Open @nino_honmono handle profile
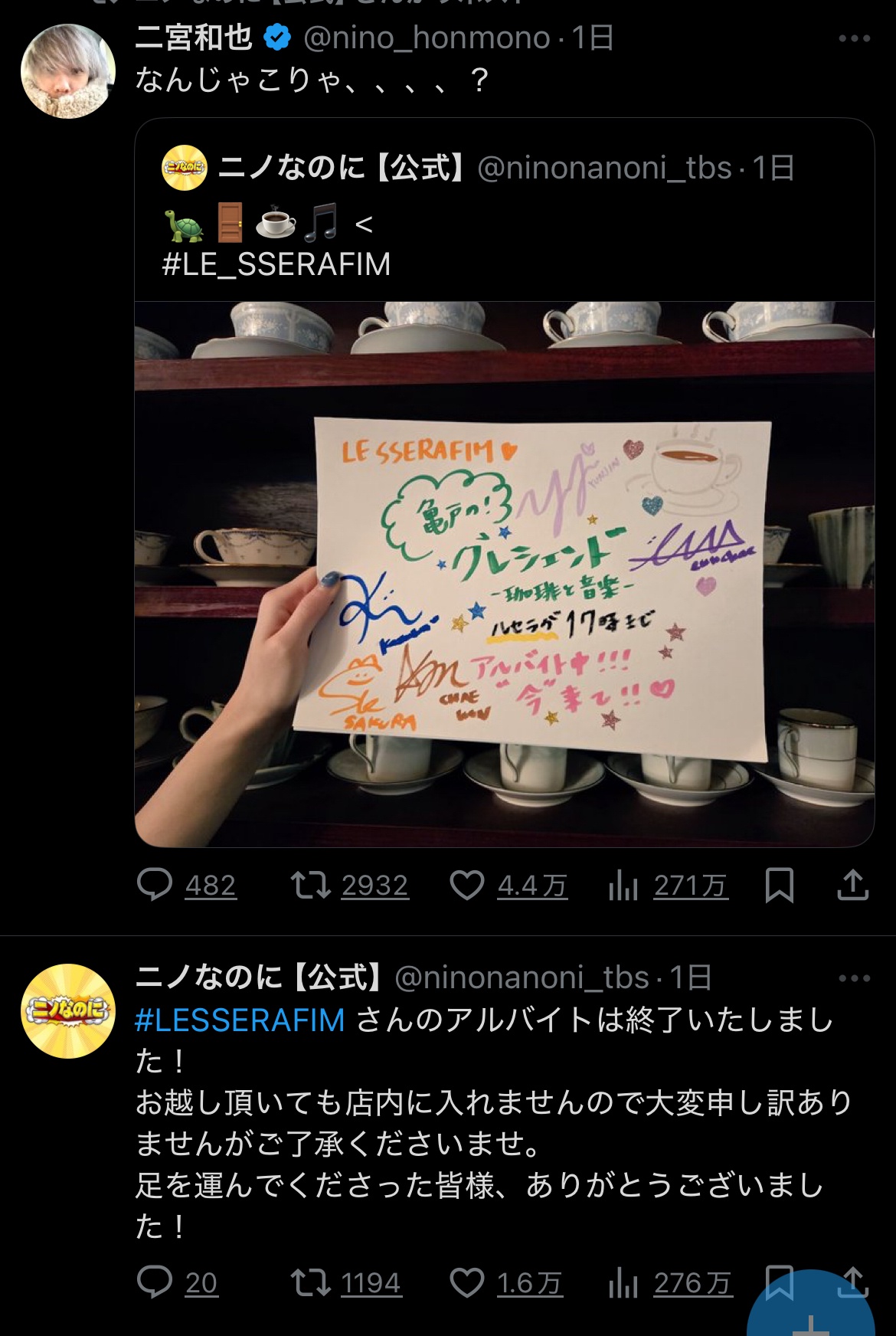Image resolution: width=896 pixels, height=1336 pixels. [x=427, y=38]
